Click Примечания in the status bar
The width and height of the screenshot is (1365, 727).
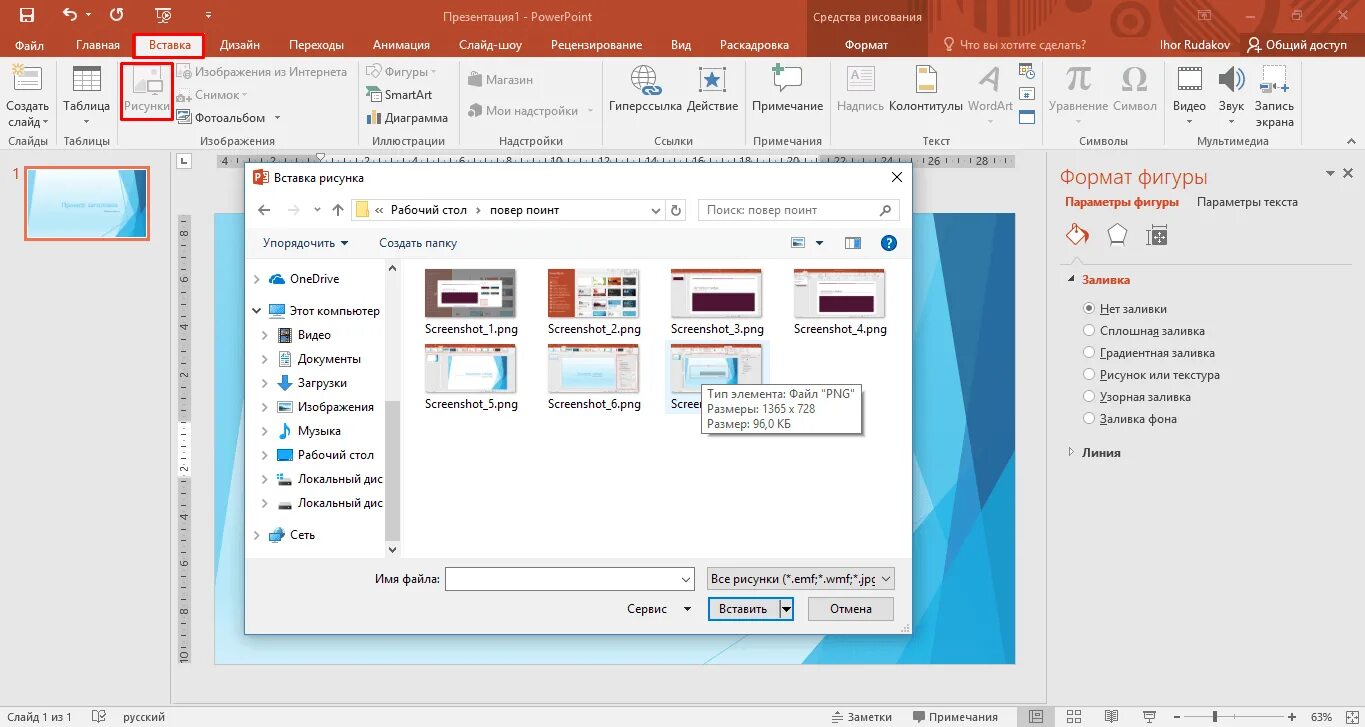[x=953, y=717]
